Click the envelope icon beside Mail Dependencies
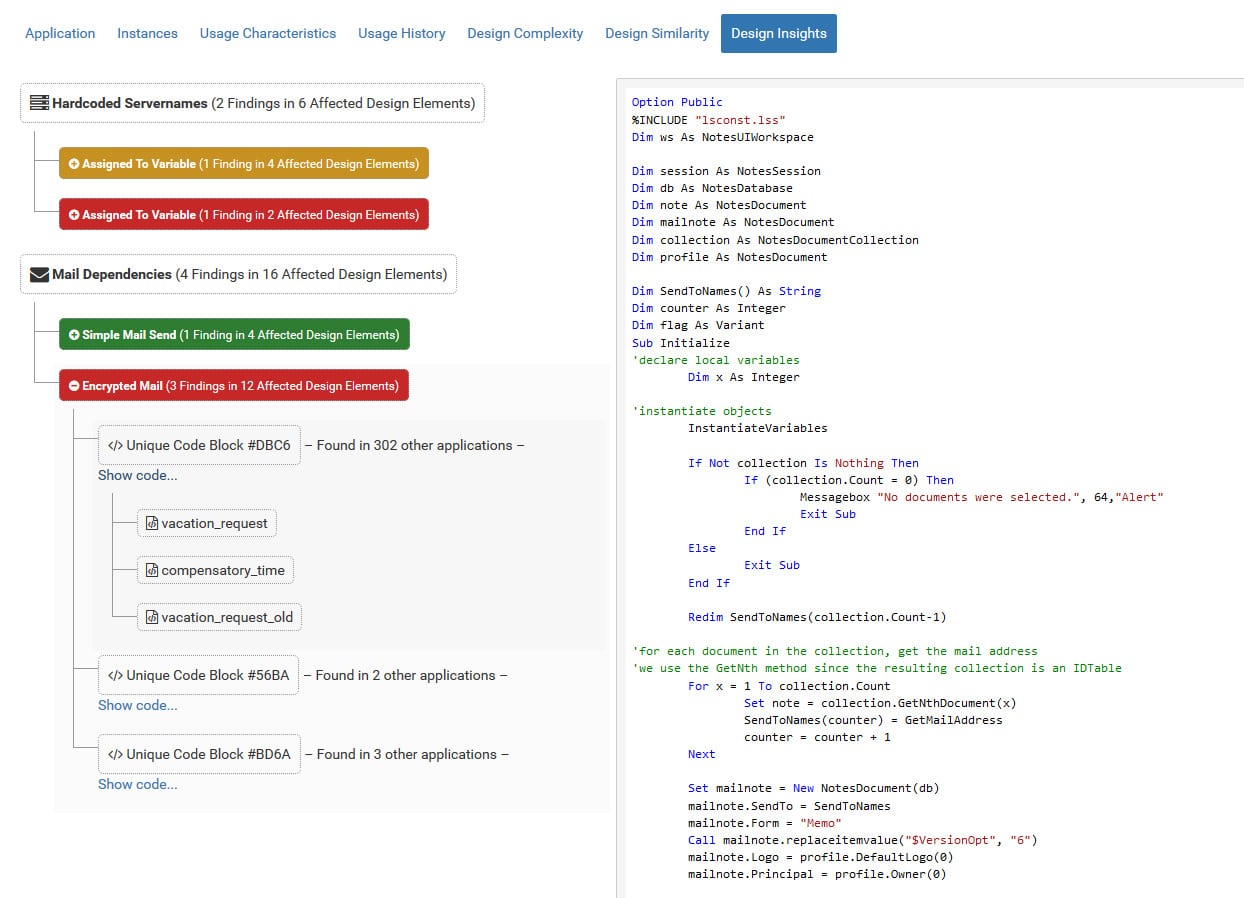This screenshot has width=1244, height=898. coord(39,274)
